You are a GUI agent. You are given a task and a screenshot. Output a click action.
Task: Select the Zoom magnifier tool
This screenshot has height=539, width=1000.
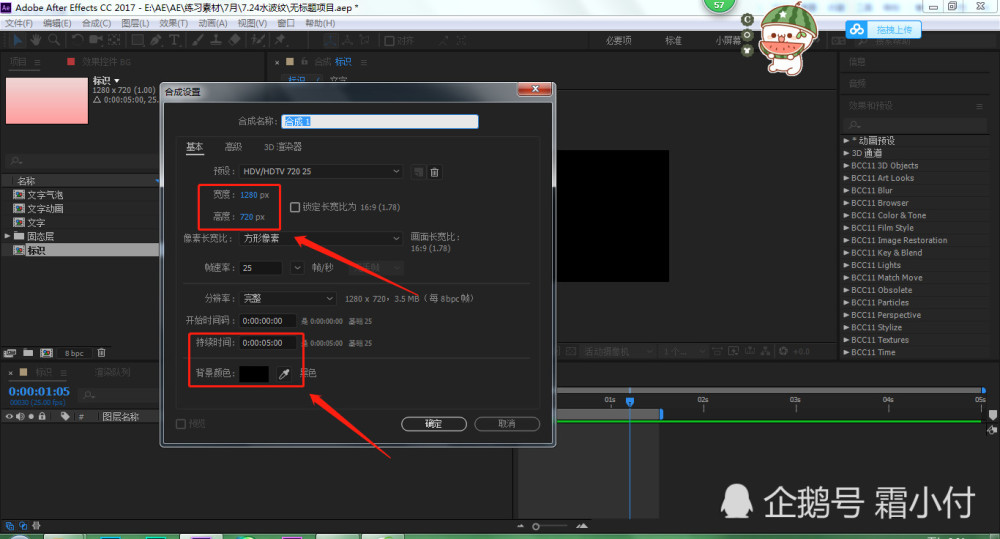pos(54,40)
